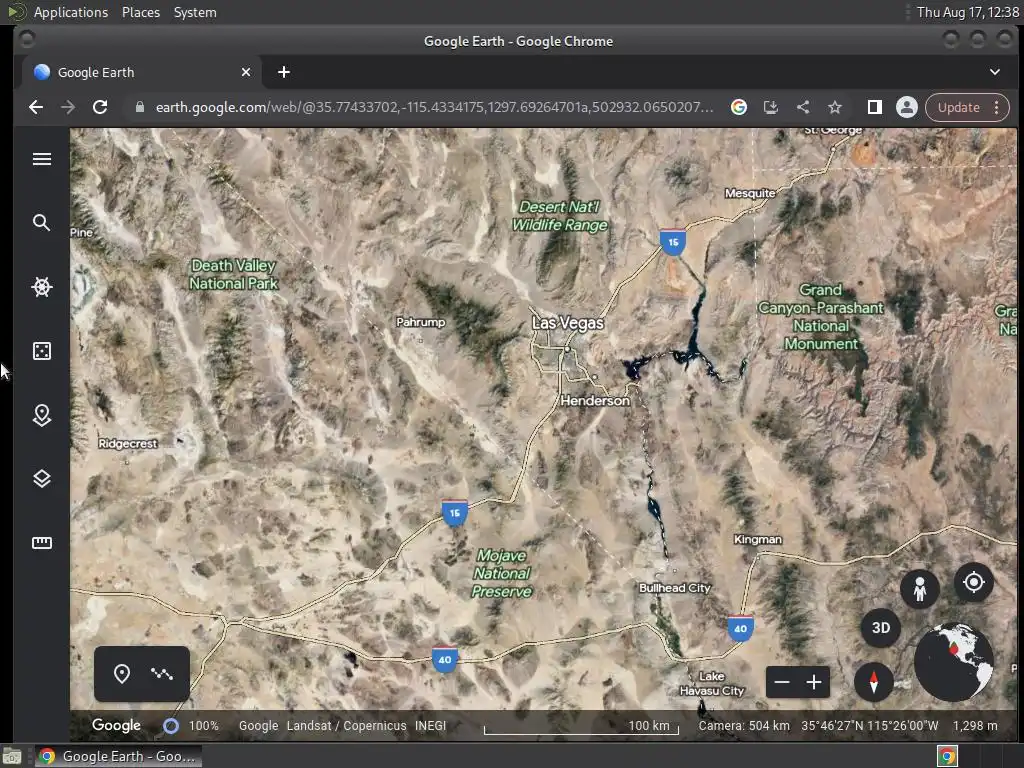Image resolution: width=1024 pixels, height=768 pixels.
Task: Click the mini globe overview
Action: pyautogui.click(x=953, y=662)
